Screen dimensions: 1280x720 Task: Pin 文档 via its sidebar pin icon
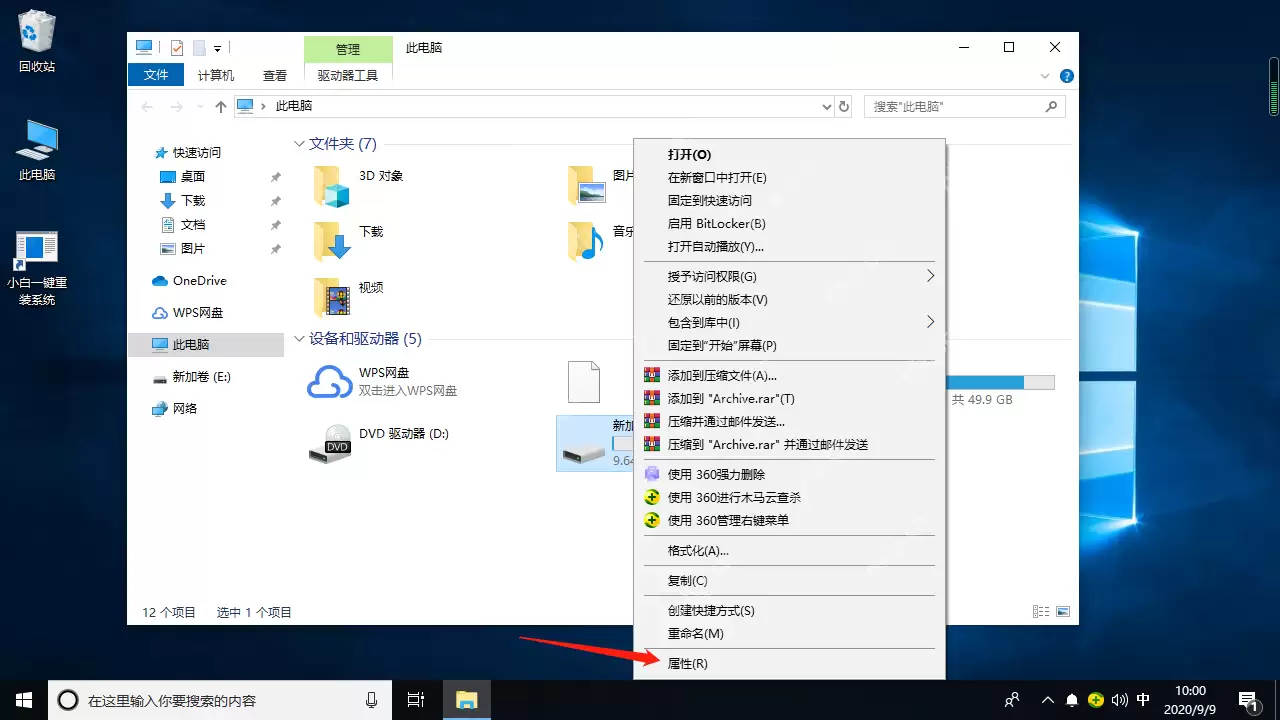tap(275, 224)
